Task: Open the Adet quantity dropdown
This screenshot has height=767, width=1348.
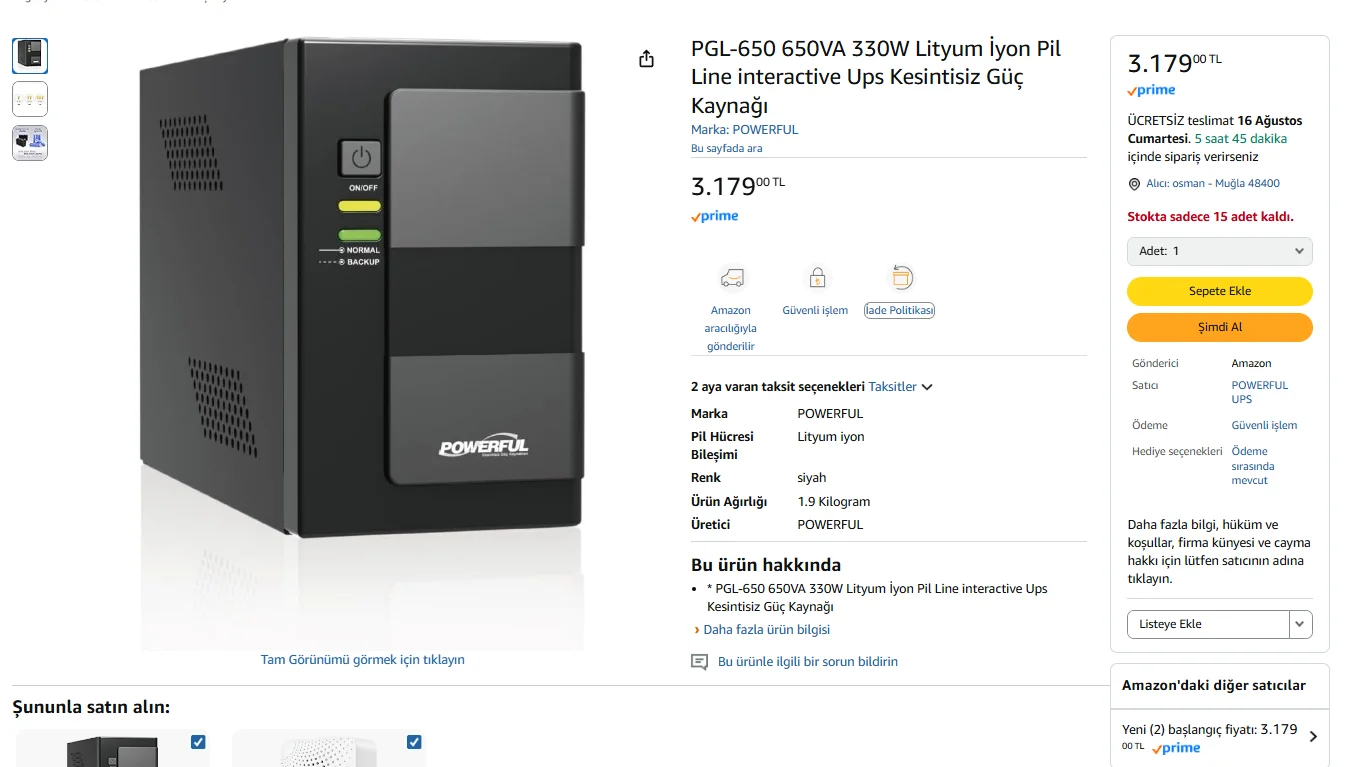Action: tap(1219, 251)
